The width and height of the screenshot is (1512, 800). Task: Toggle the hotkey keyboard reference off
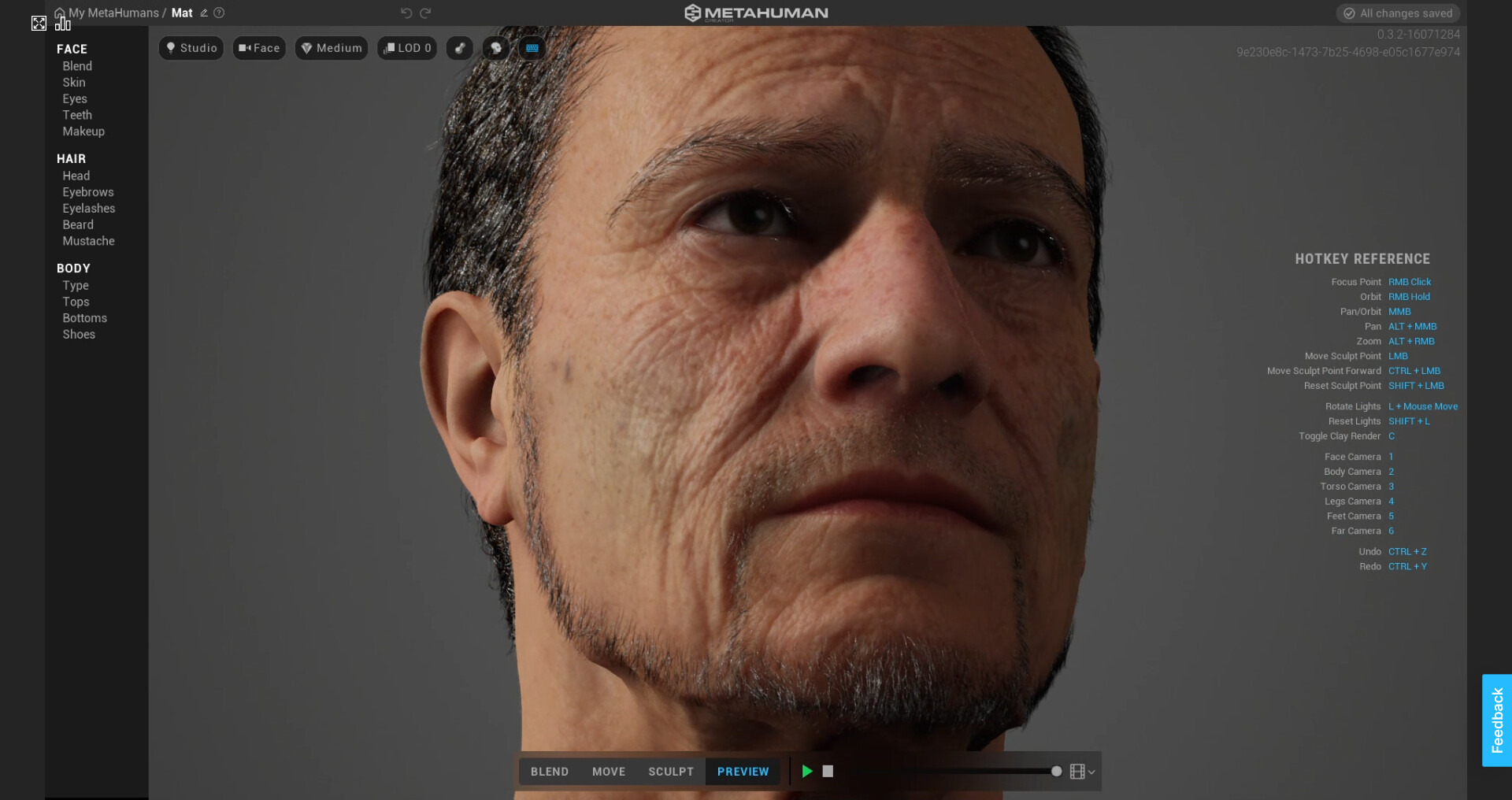pyautogui.click(x=532, y=48)
